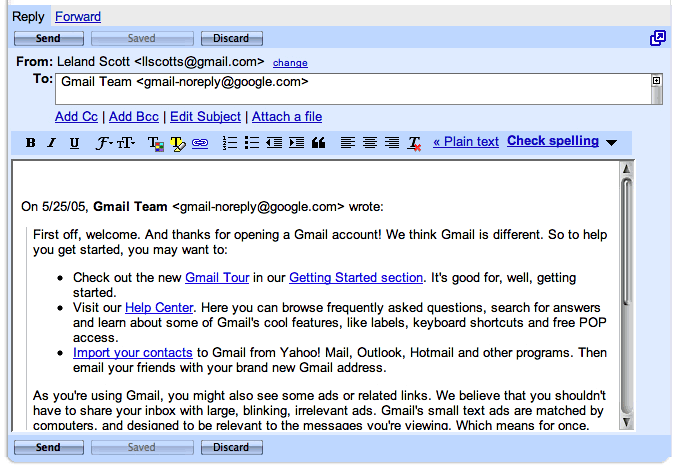Add a Cc recipient
679x469 pixels.
tap(76, 116)
